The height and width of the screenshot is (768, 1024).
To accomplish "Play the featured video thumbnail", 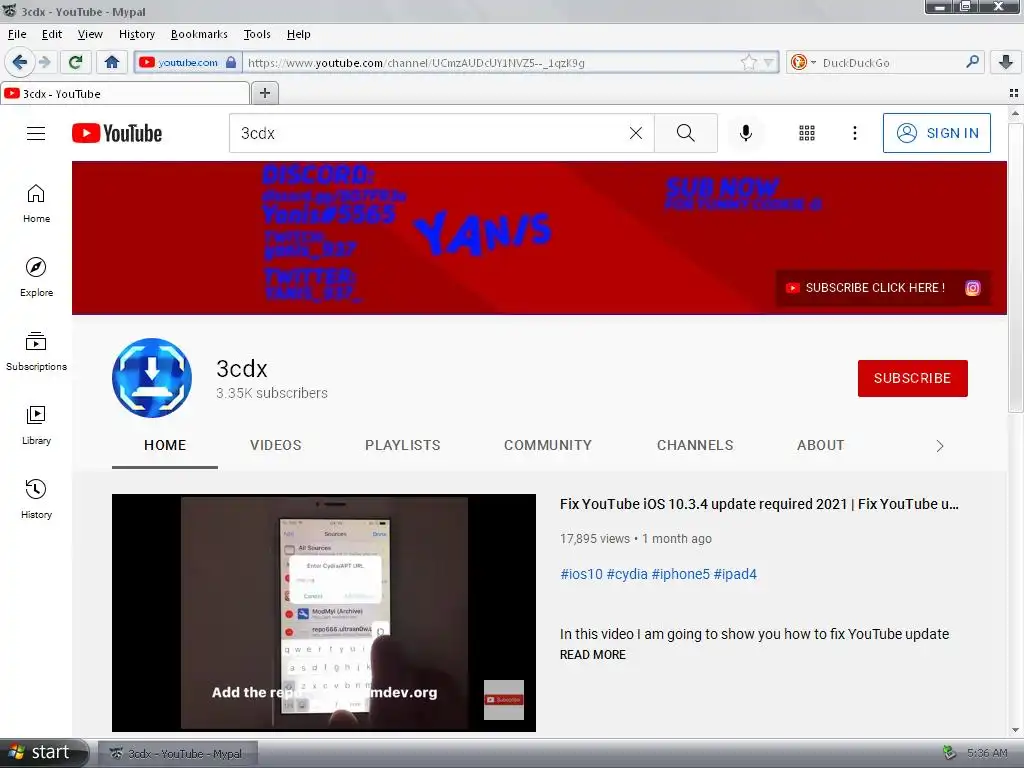I will 323,613.
